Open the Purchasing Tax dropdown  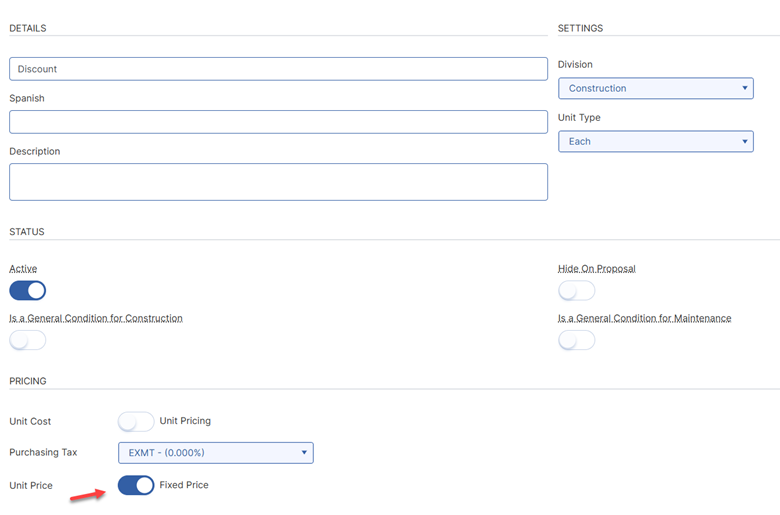[215, 453]
